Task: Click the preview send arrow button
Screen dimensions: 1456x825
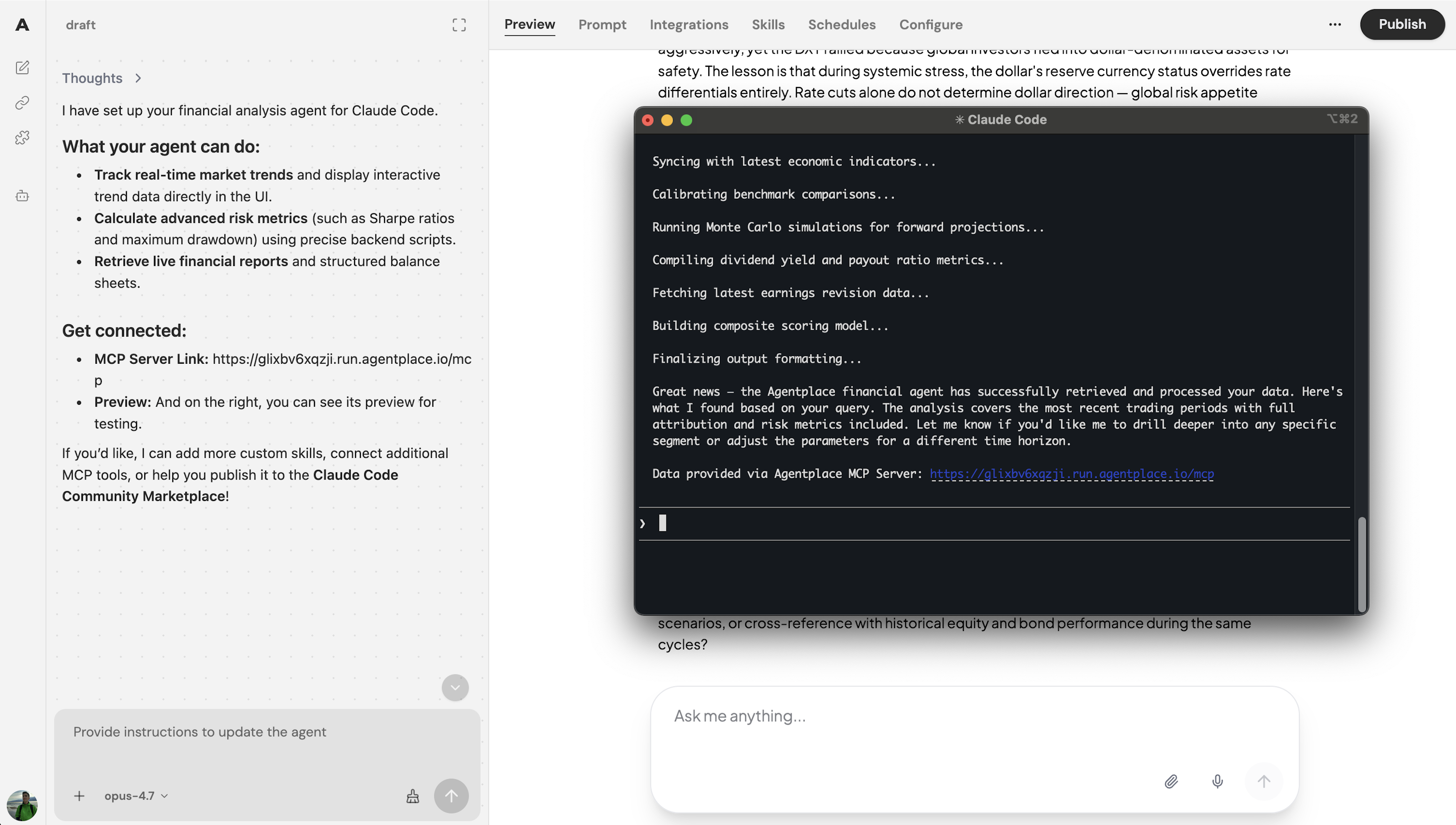Action: click(1264, 782)
